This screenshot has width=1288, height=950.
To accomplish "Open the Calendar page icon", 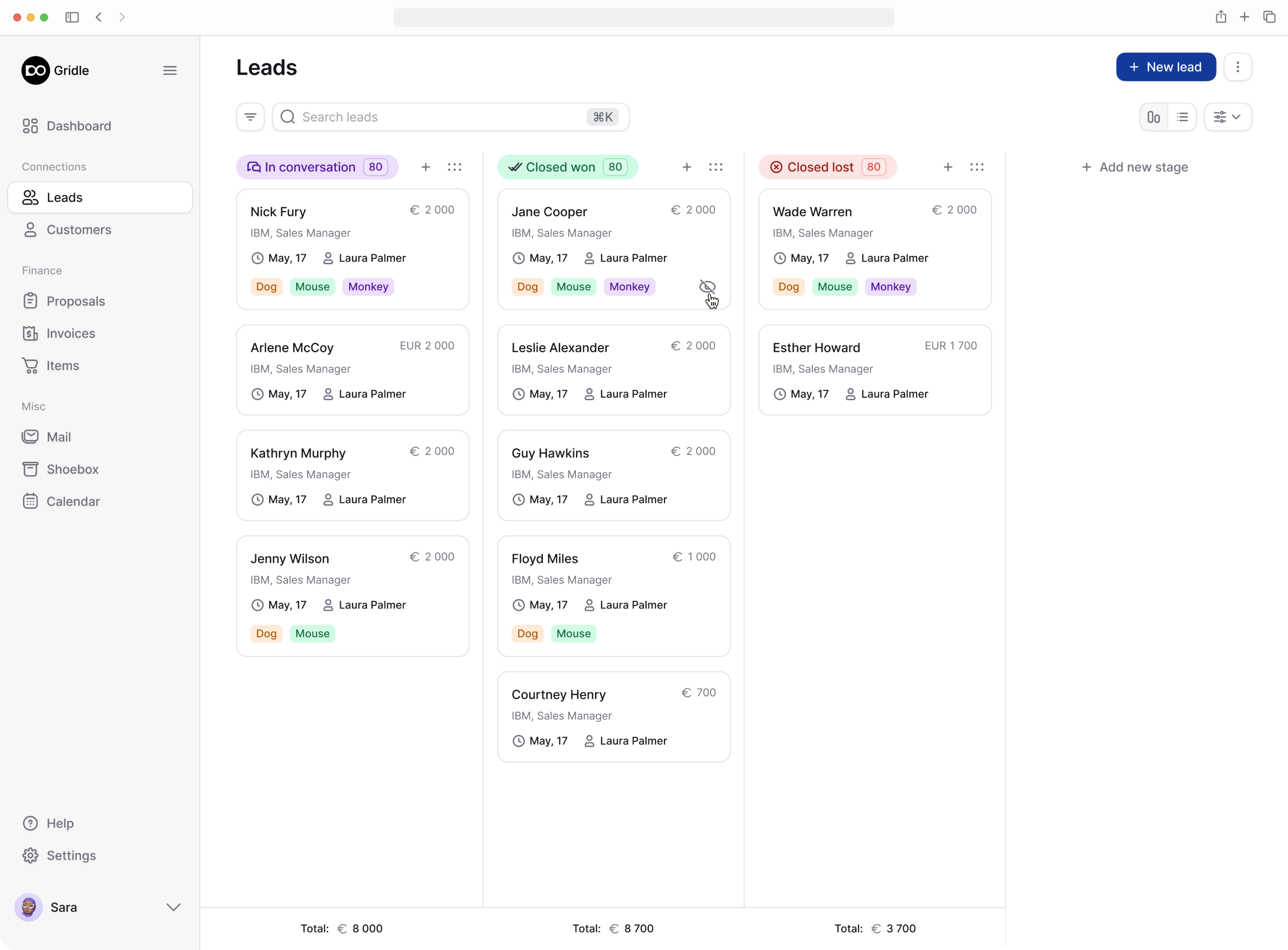I will tap(30, 501).
